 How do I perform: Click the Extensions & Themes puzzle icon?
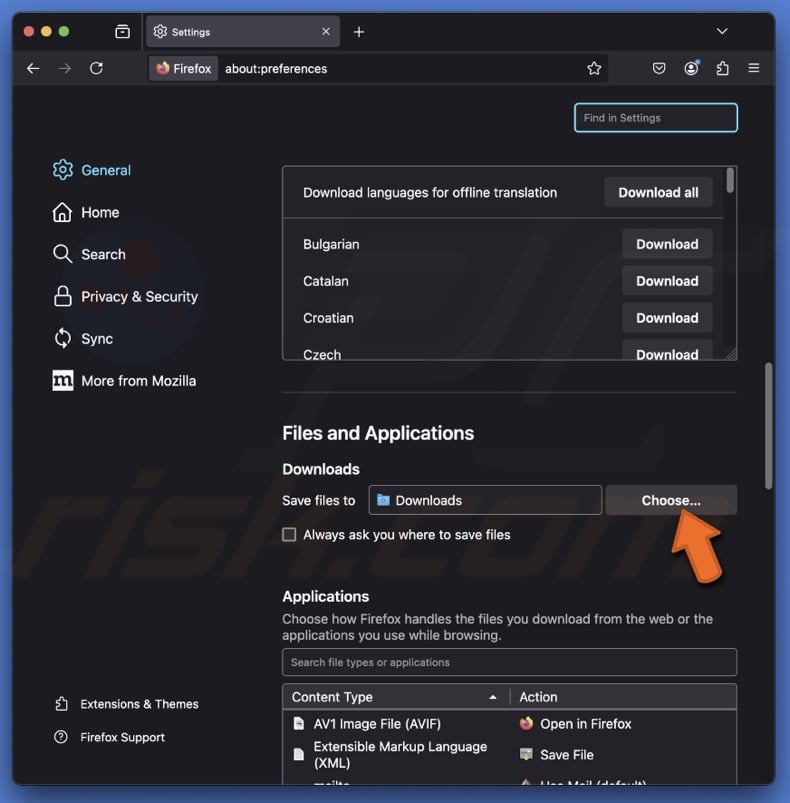[x=61, y=704]
